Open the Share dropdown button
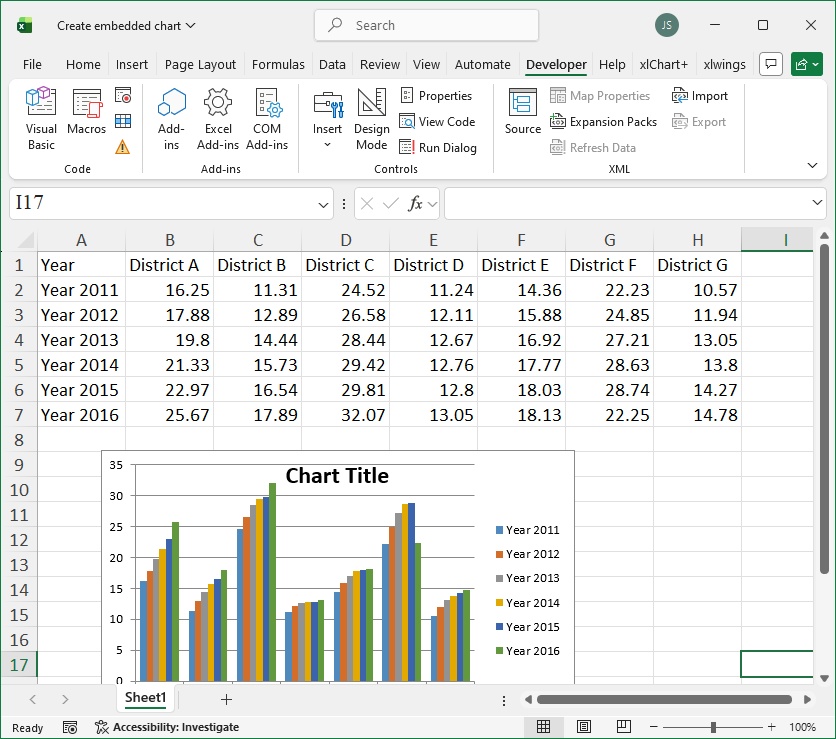836x739 pixels. click(x=807, y=65)
